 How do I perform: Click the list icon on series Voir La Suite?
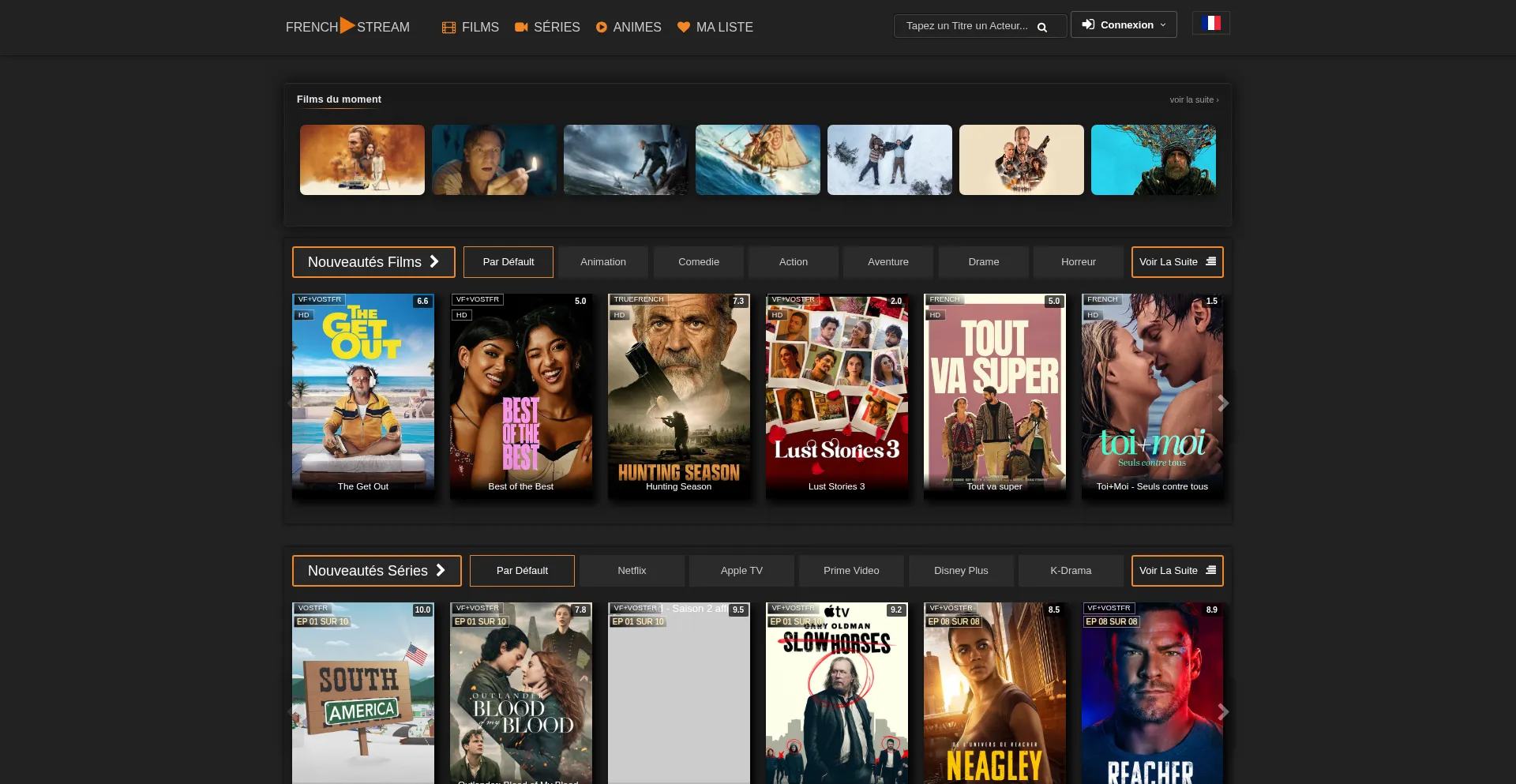(1210, 570)
